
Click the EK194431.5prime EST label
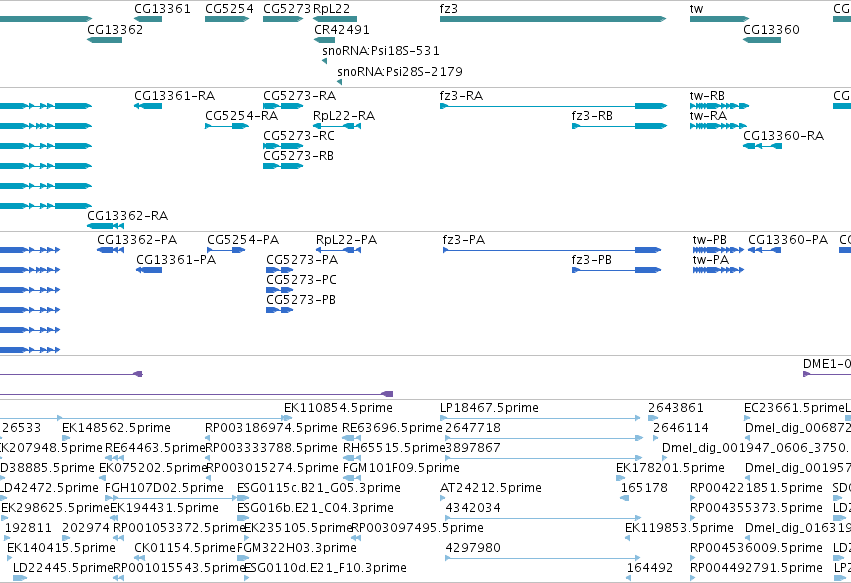point(164,508)
